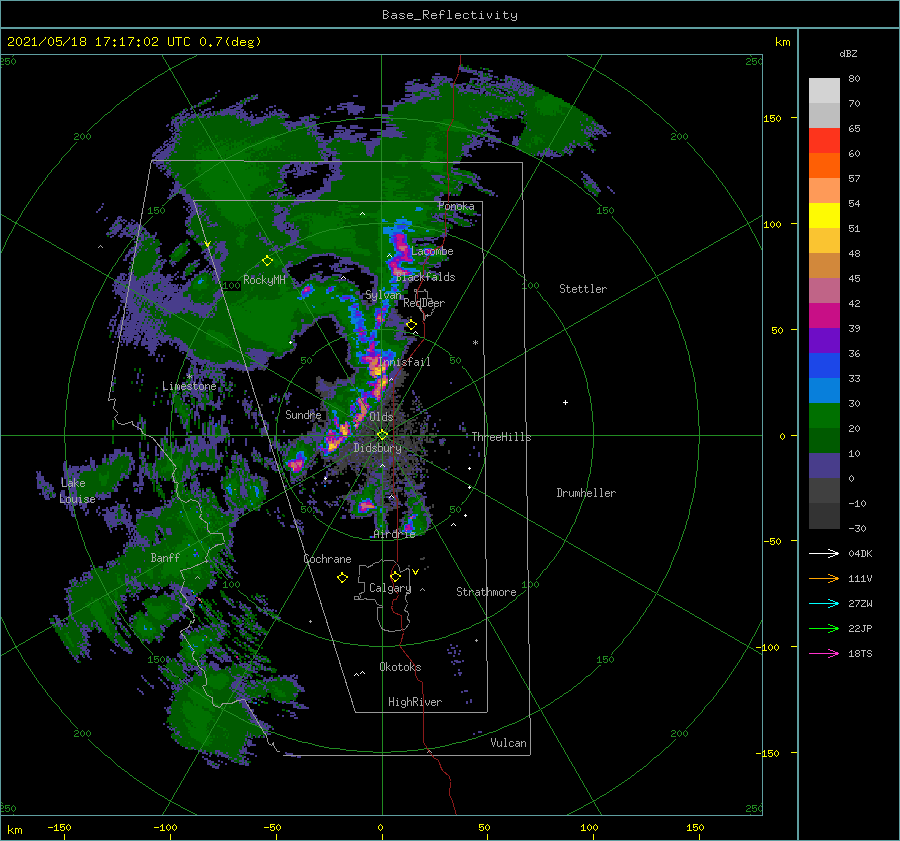Screen dimensions: 900x841
Task: Select the magenta 42–39 dBZ color swatch
Action: [x=824, y=316]
